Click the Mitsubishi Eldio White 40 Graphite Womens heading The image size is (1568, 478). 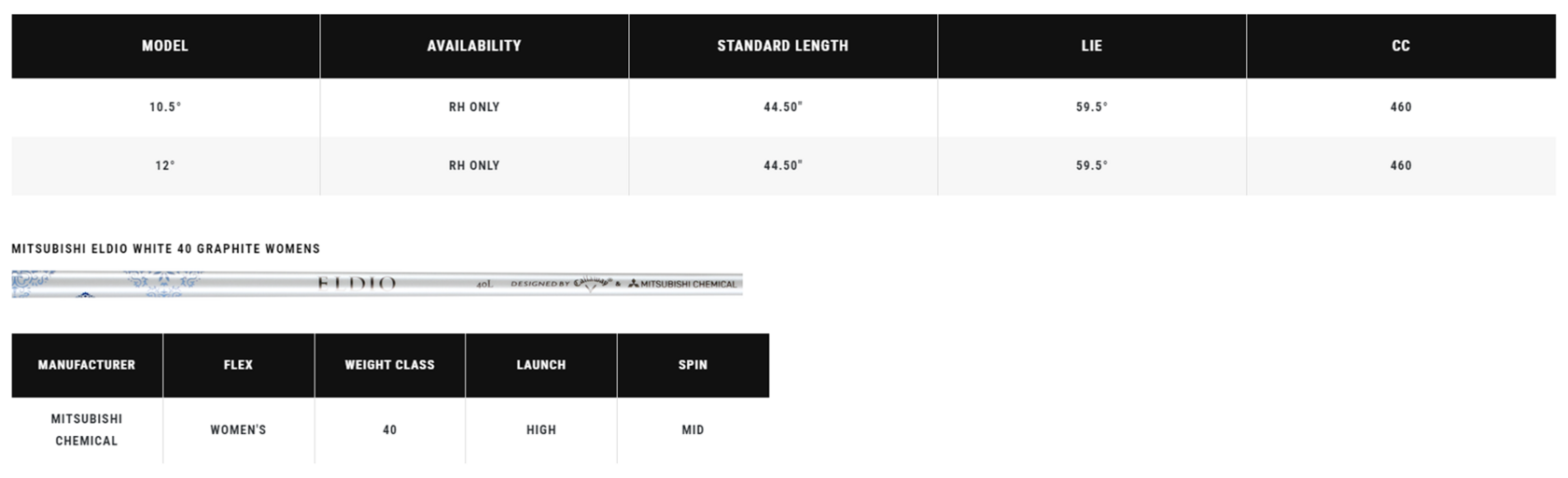[165, 248]
